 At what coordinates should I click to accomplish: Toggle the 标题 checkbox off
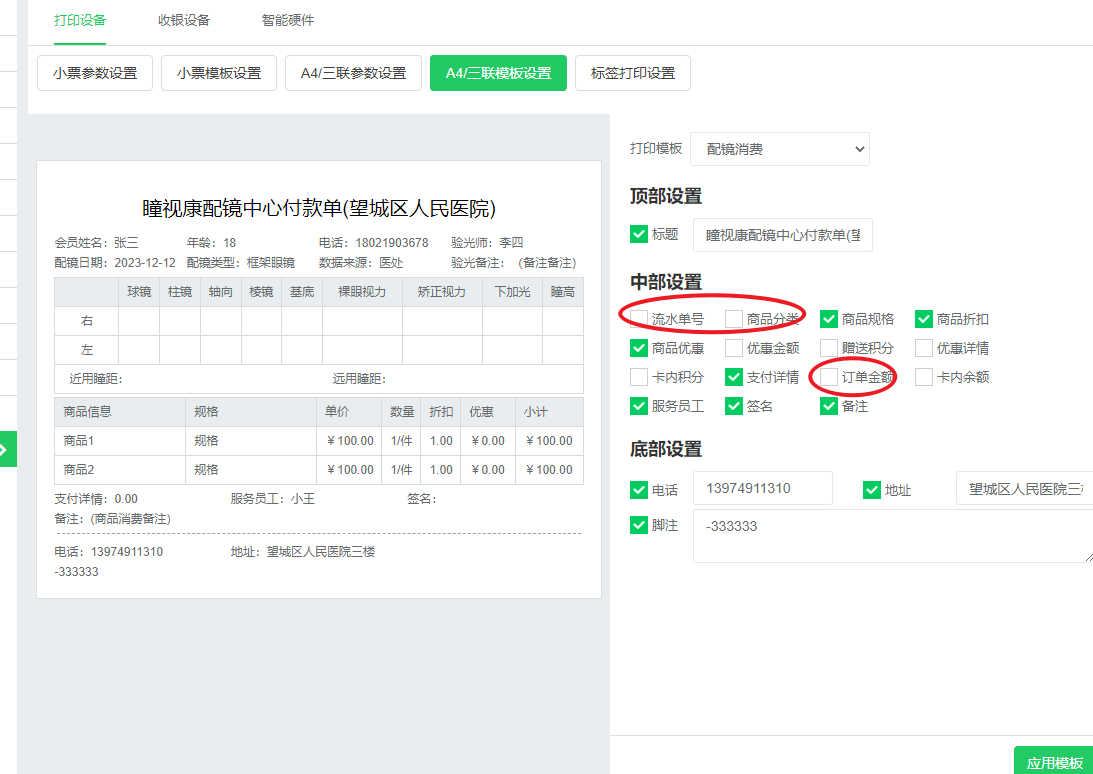(639, 234)
